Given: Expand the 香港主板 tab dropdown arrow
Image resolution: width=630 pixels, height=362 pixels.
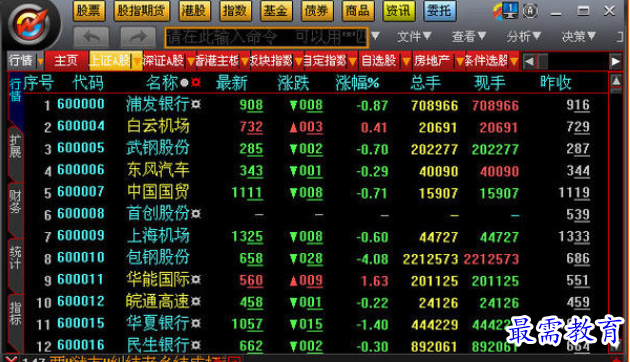Looking at the screenshot, I should click(x=245, y=61).
